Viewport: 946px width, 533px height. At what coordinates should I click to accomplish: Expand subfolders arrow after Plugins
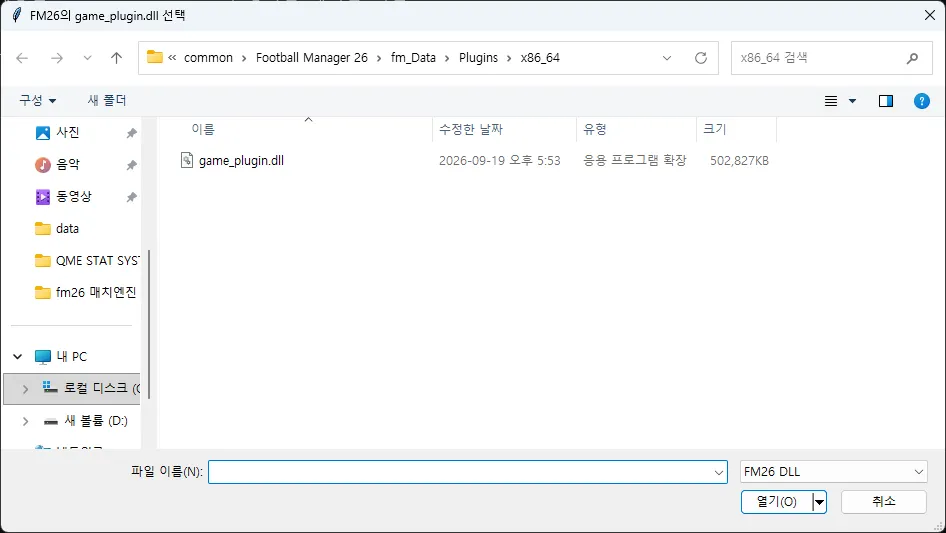pyautogui.click(x=509, y=59)
